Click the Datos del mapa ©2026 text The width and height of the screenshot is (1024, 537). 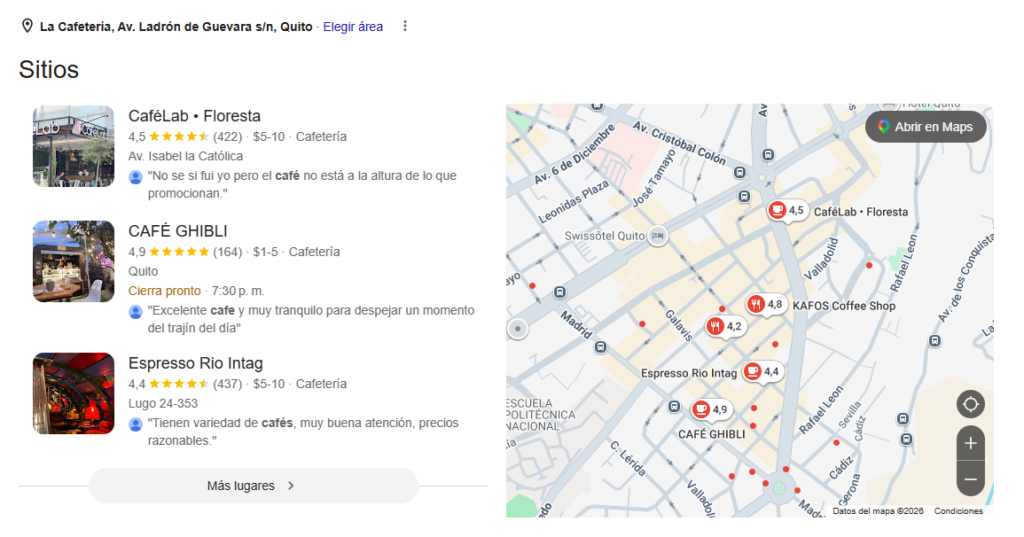[878, 511]
